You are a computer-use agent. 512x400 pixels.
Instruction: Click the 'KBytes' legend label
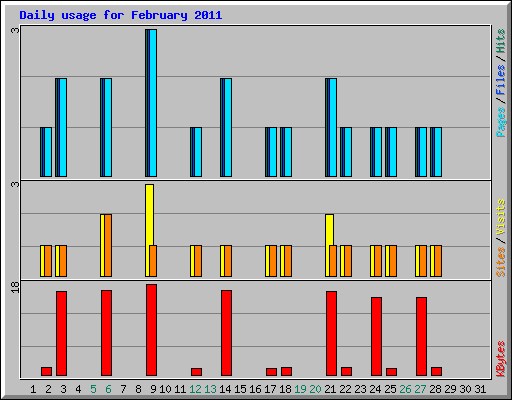click(x=501, y=359)
